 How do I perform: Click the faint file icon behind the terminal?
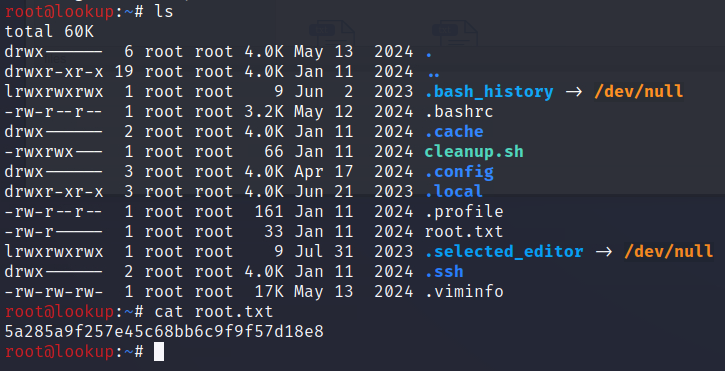pyautogui.click(x=331, y=33)
